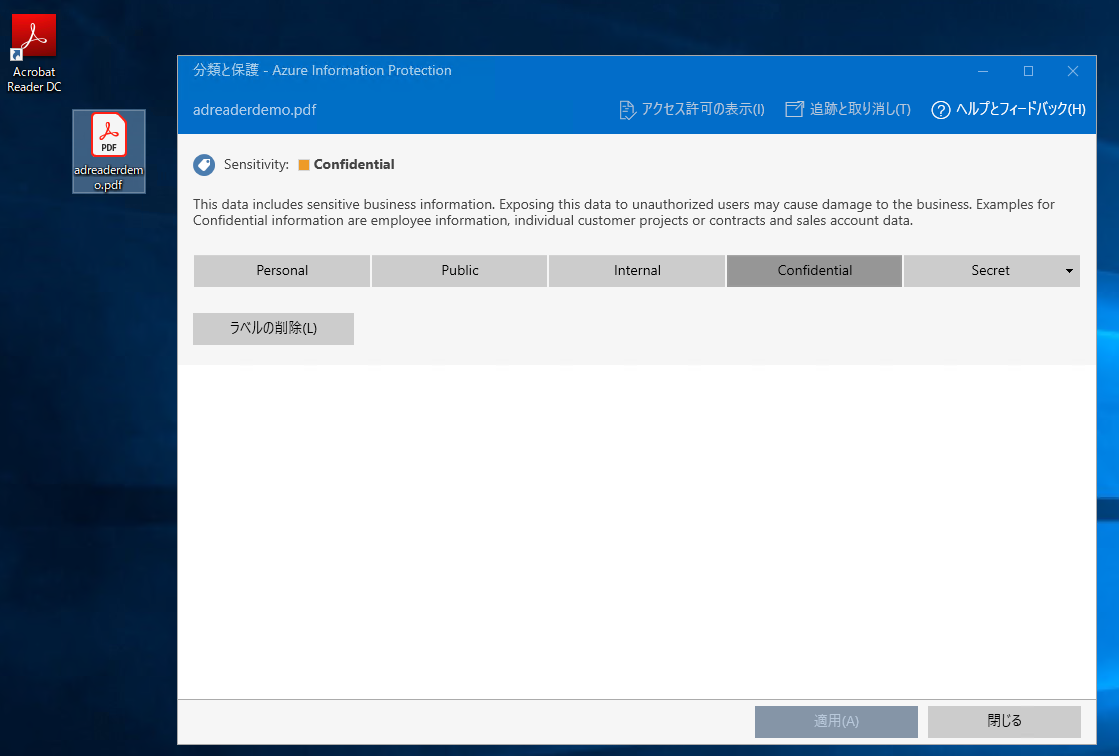1119x756 pixels.
Task: Click the Azure Information Protection shield icon
Action: click(x=203, y=165)
